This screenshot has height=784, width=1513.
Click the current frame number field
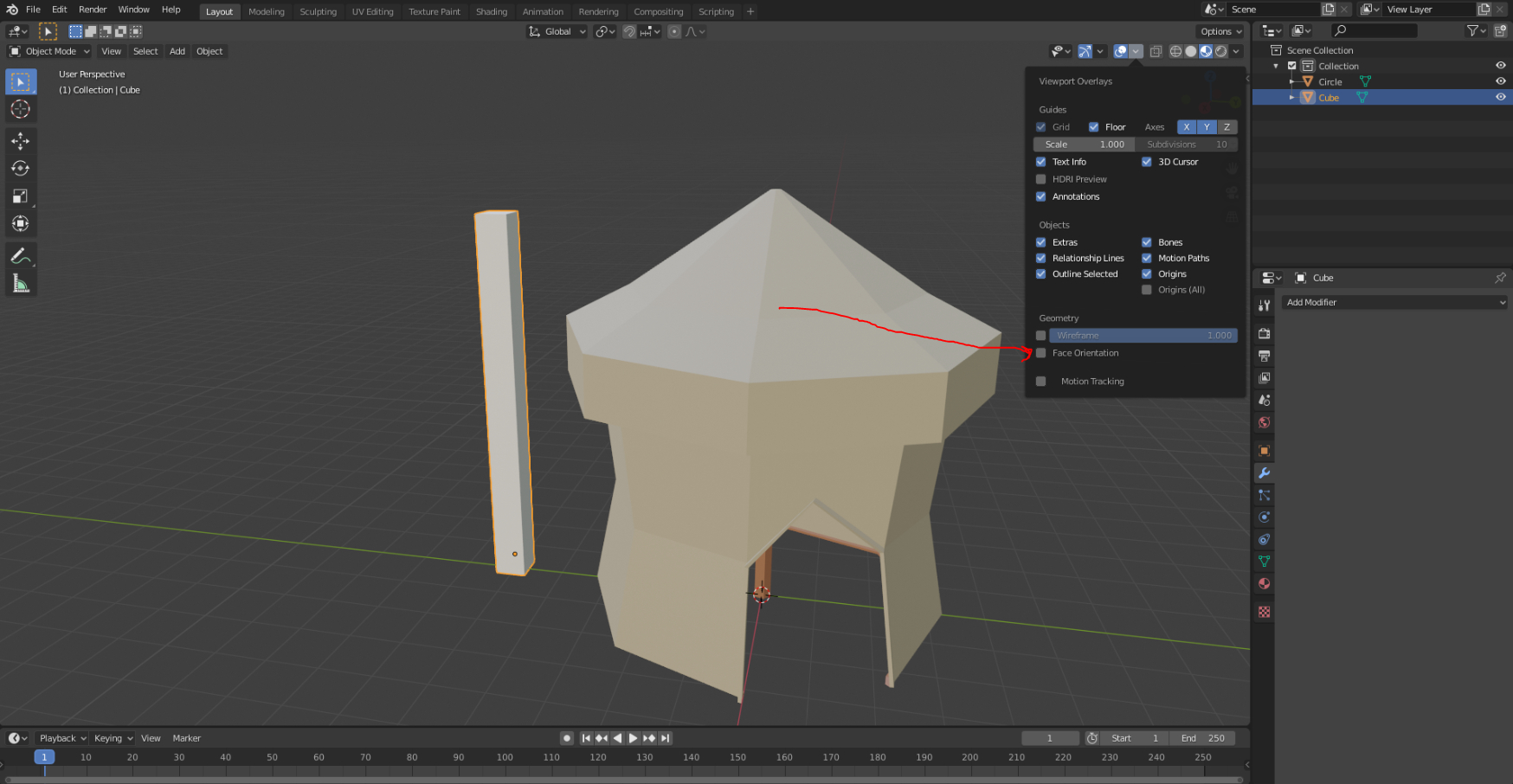[x=1050, y=737]
